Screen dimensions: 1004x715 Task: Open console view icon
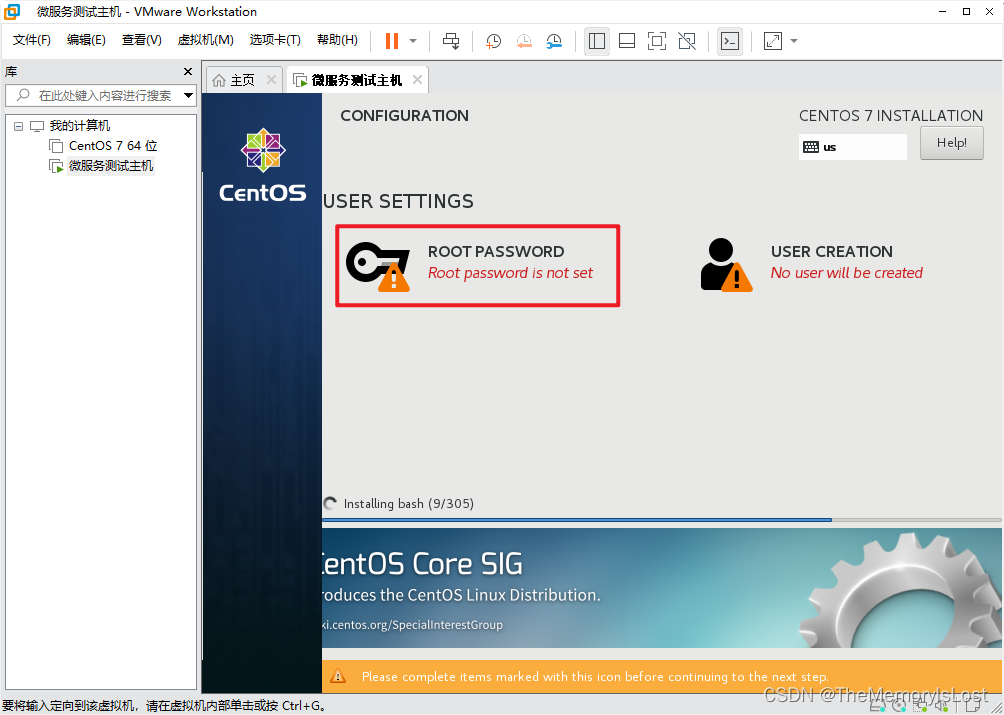[x=730, y=41]
